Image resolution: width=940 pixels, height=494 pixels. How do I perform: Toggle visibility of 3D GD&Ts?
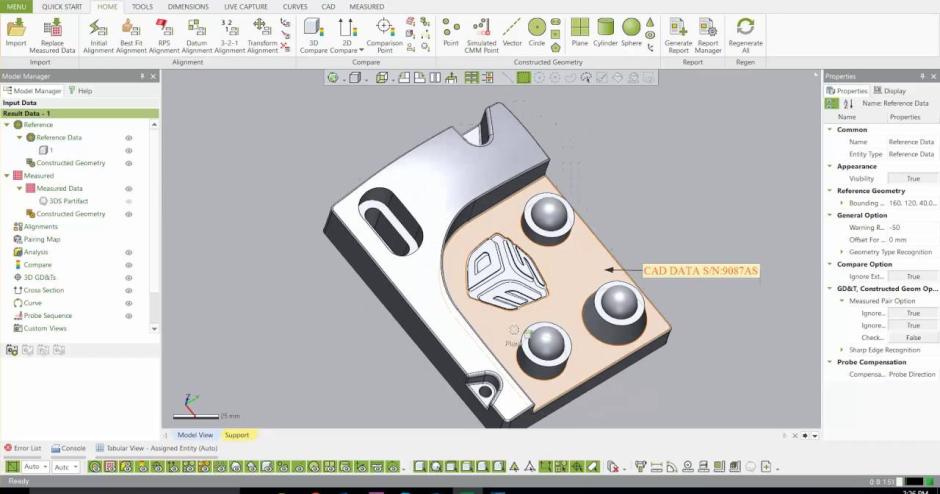(128, 278)
